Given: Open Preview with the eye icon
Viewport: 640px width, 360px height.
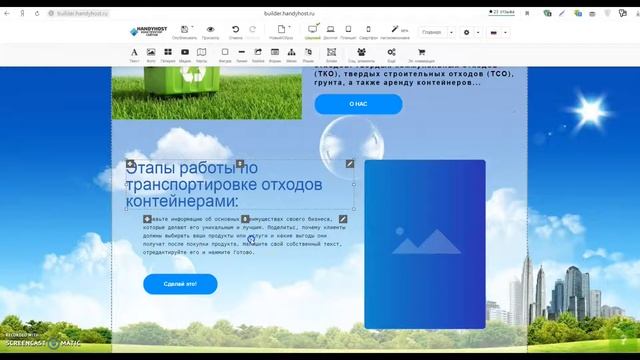Looking at the screenshot, I should click(x=211, y=29).
